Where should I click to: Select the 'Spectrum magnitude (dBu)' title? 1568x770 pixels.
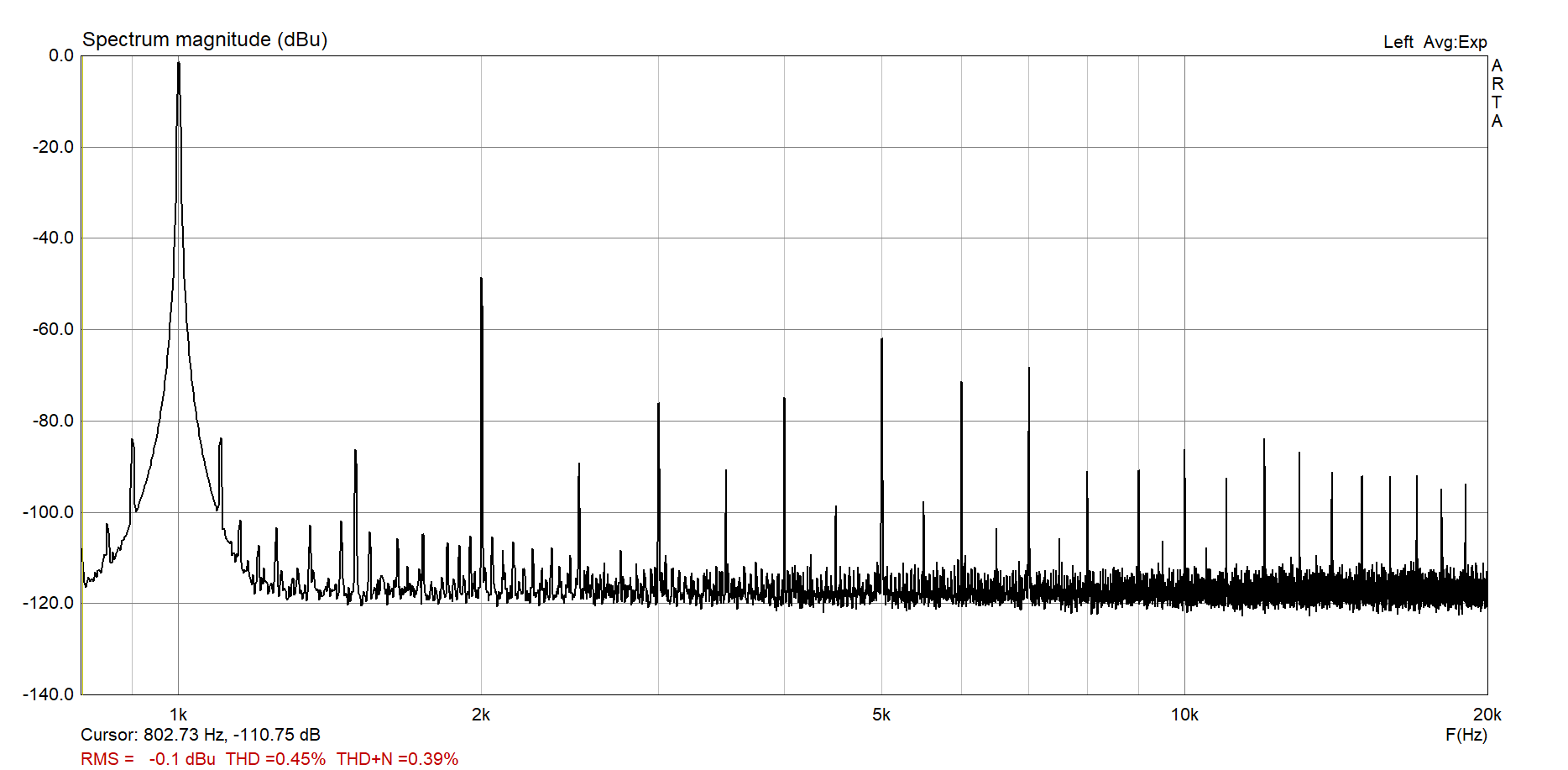coord(205,39)
